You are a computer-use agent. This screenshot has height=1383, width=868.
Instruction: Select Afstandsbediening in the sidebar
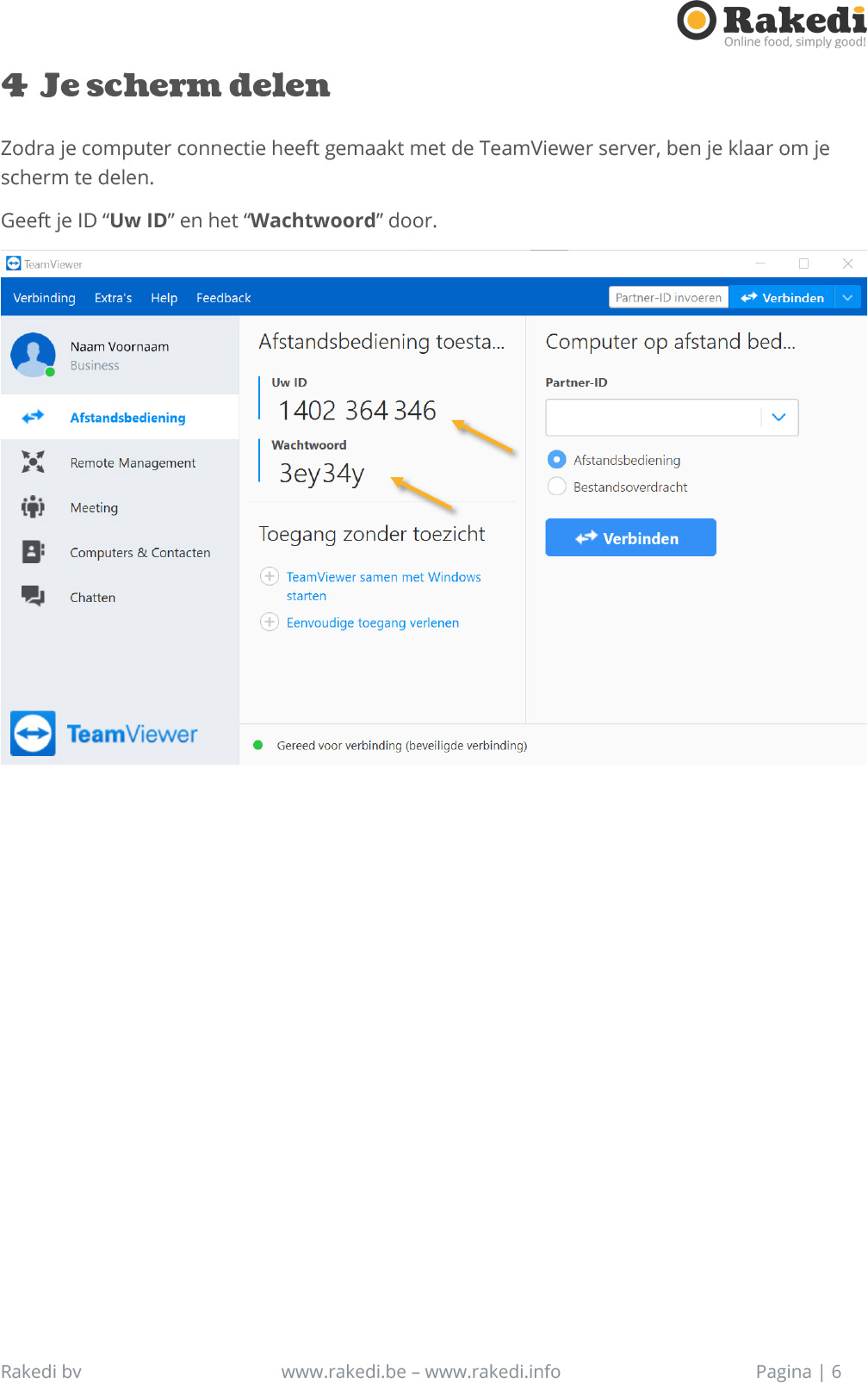pyautogui.click(x=121, y=417)
